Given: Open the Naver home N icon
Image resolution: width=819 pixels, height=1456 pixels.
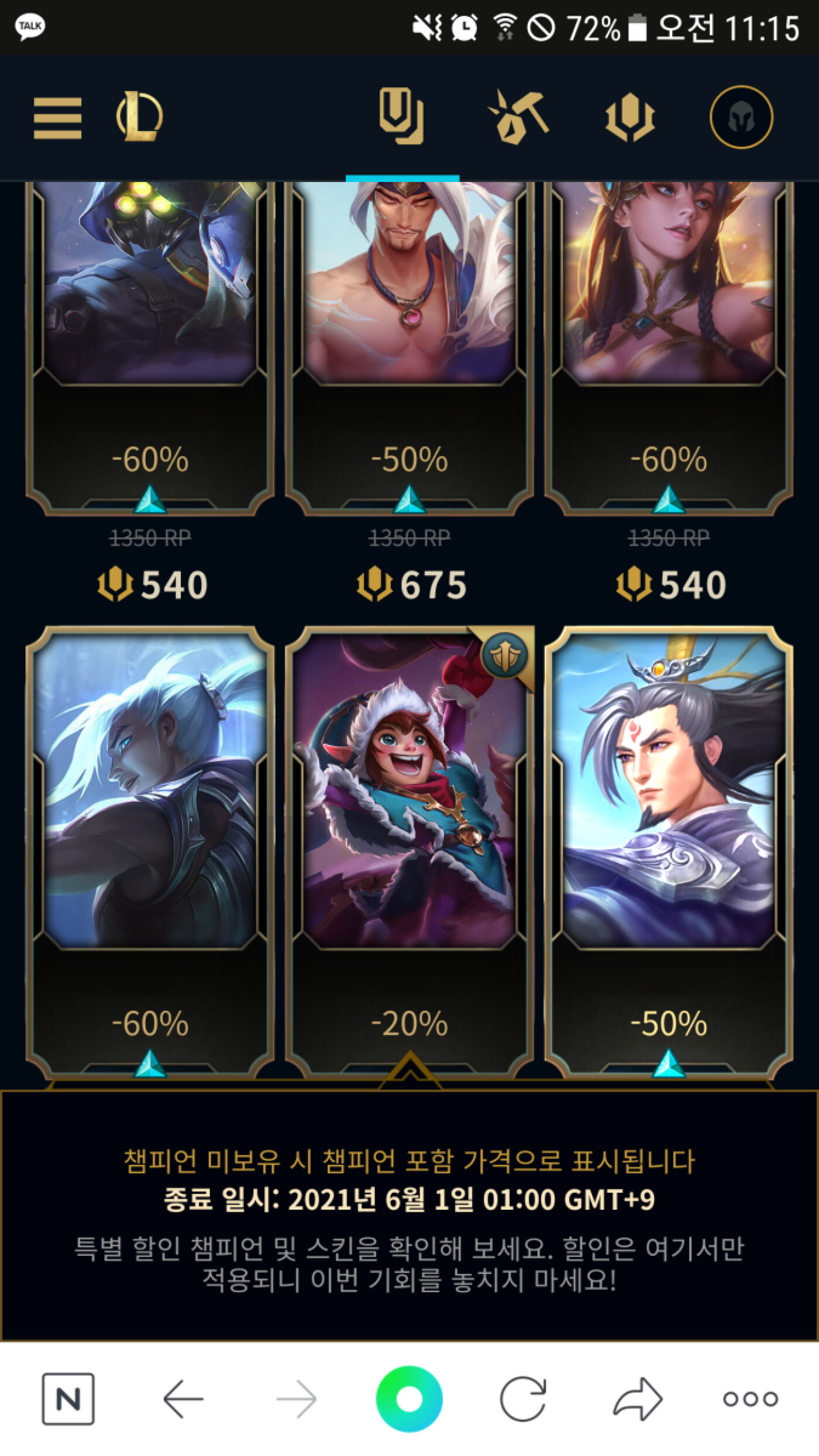Looking at the screenshot, I should pos(68,1399).
